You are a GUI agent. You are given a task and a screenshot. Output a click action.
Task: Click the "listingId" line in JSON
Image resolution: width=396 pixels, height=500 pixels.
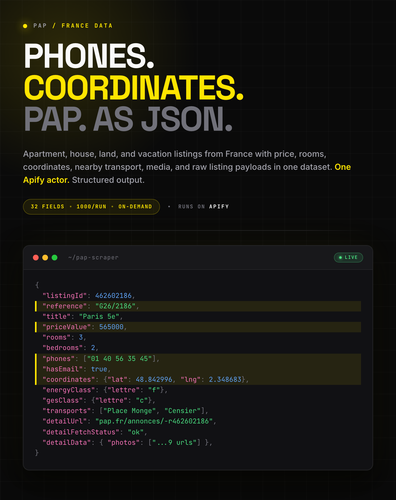click(x=88, y=296)
